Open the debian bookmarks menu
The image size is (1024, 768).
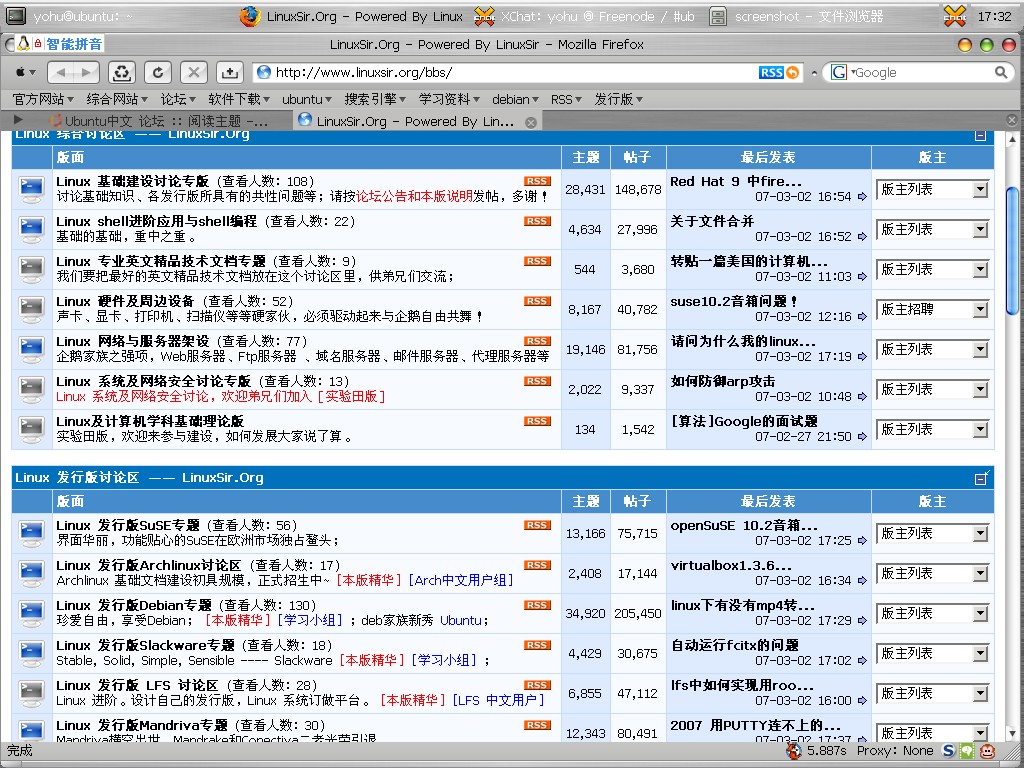pos(515,99)
